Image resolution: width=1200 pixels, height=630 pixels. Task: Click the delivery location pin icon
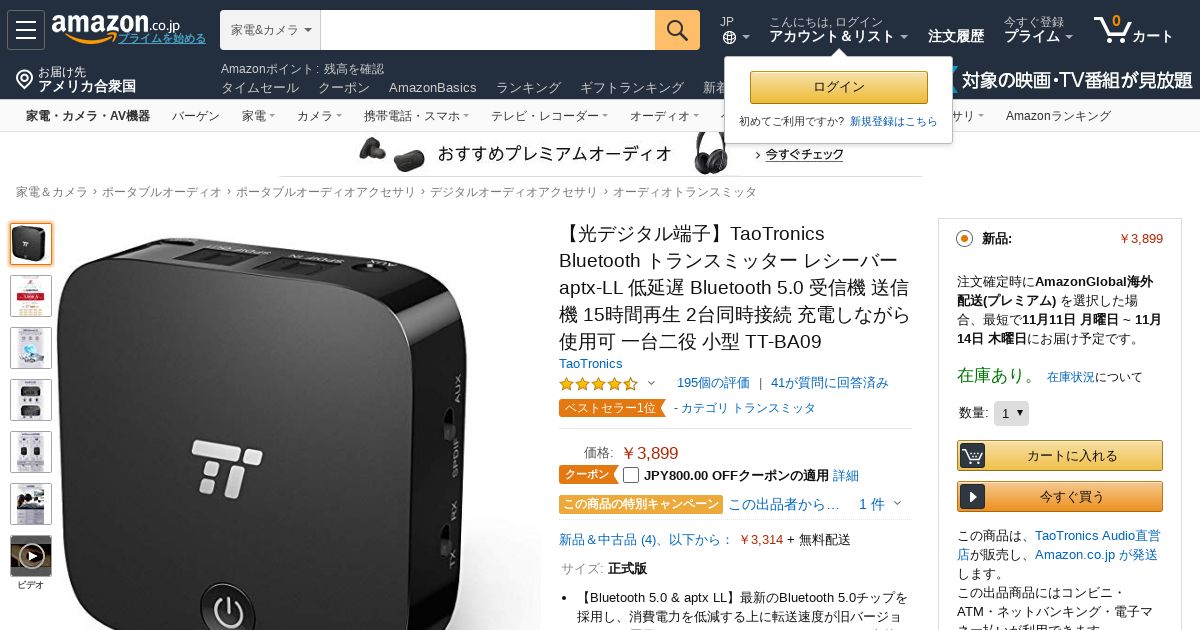(x=24, y=79)
